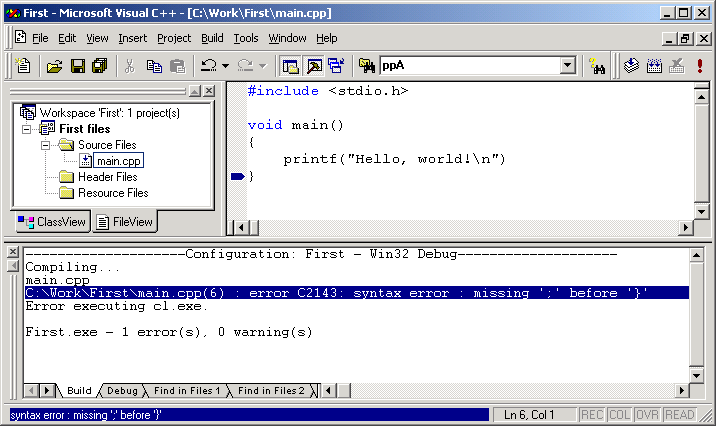Close the workspace panel with its X button
The image size is (716, 426).
pyautogui.click(x=209, y=91)
